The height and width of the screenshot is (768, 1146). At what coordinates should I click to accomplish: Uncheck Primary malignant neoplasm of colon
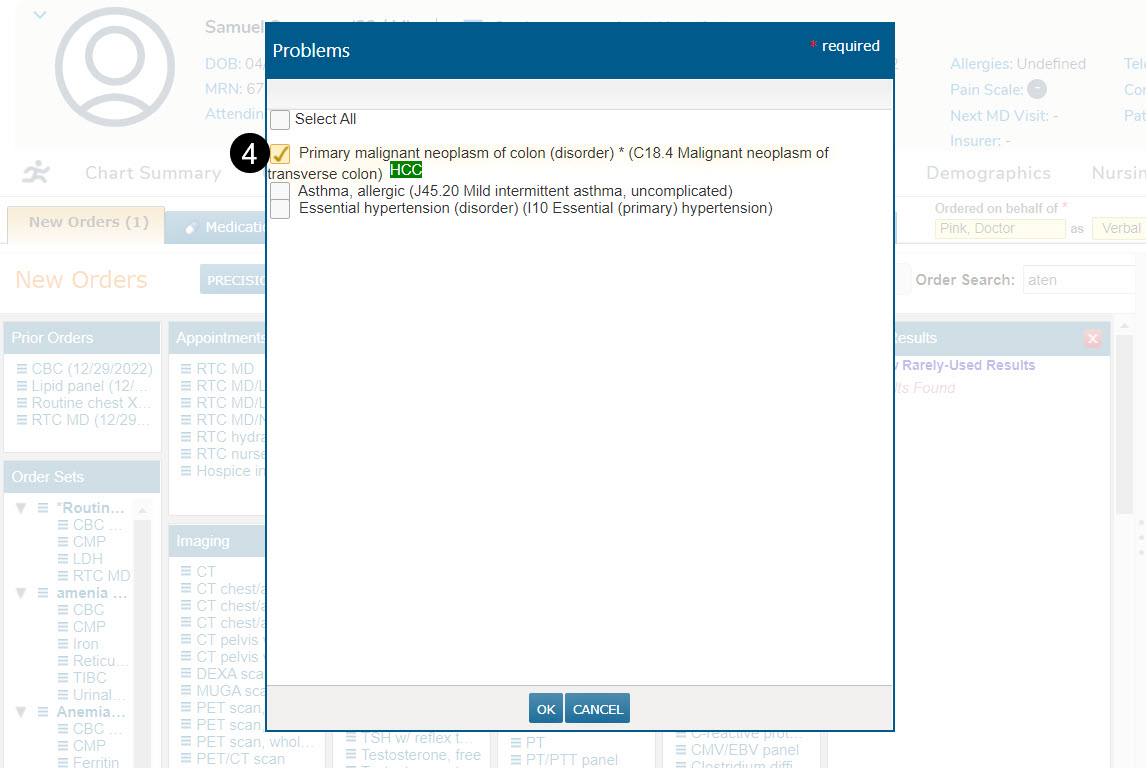point(280,154)
